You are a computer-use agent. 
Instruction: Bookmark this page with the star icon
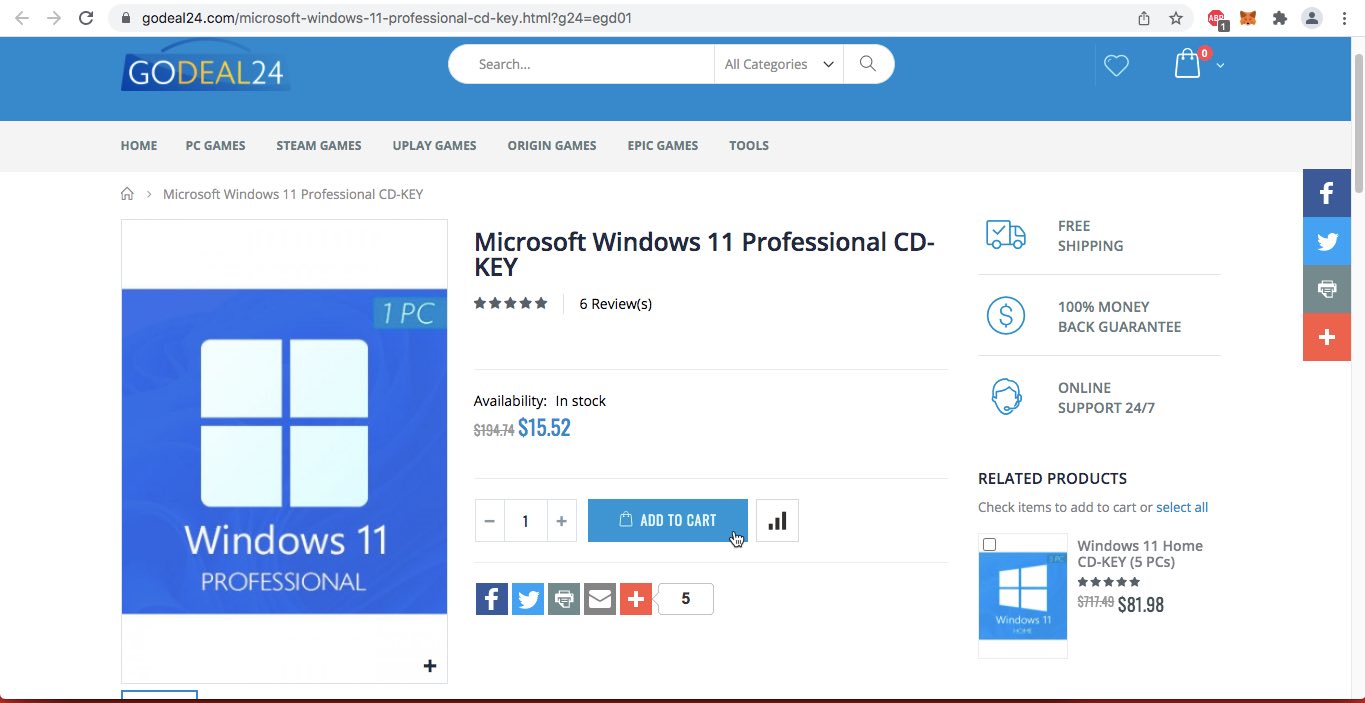tap(1176, 18)
